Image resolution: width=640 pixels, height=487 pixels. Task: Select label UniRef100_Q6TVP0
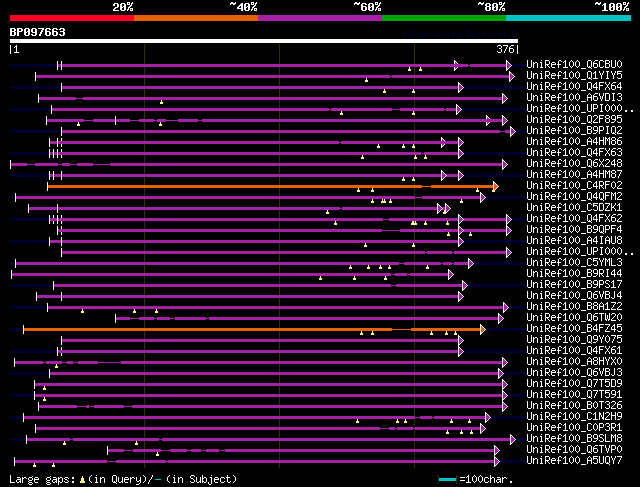pos(574,450)
